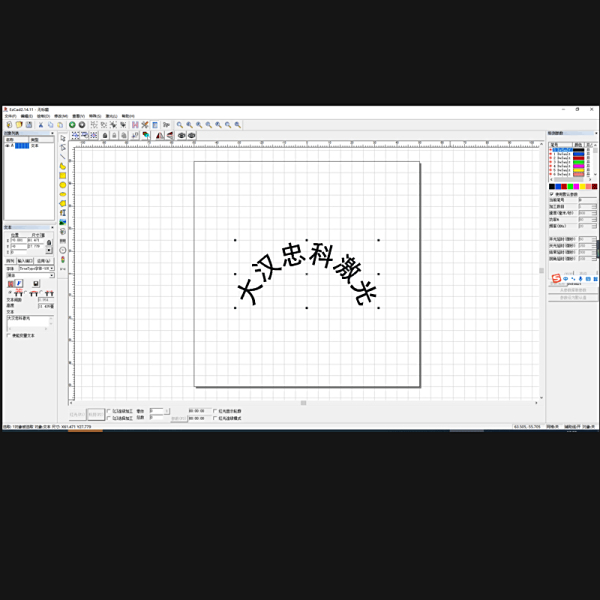Screen dimensions: 600x600
Task: Increase the 速度 spinner value
Action: click(595, 211)
